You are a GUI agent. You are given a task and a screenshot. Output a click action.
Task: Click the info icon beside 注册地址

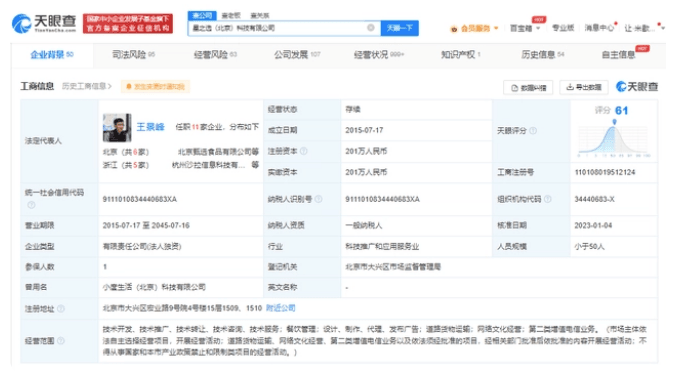[x=61, y=308]
